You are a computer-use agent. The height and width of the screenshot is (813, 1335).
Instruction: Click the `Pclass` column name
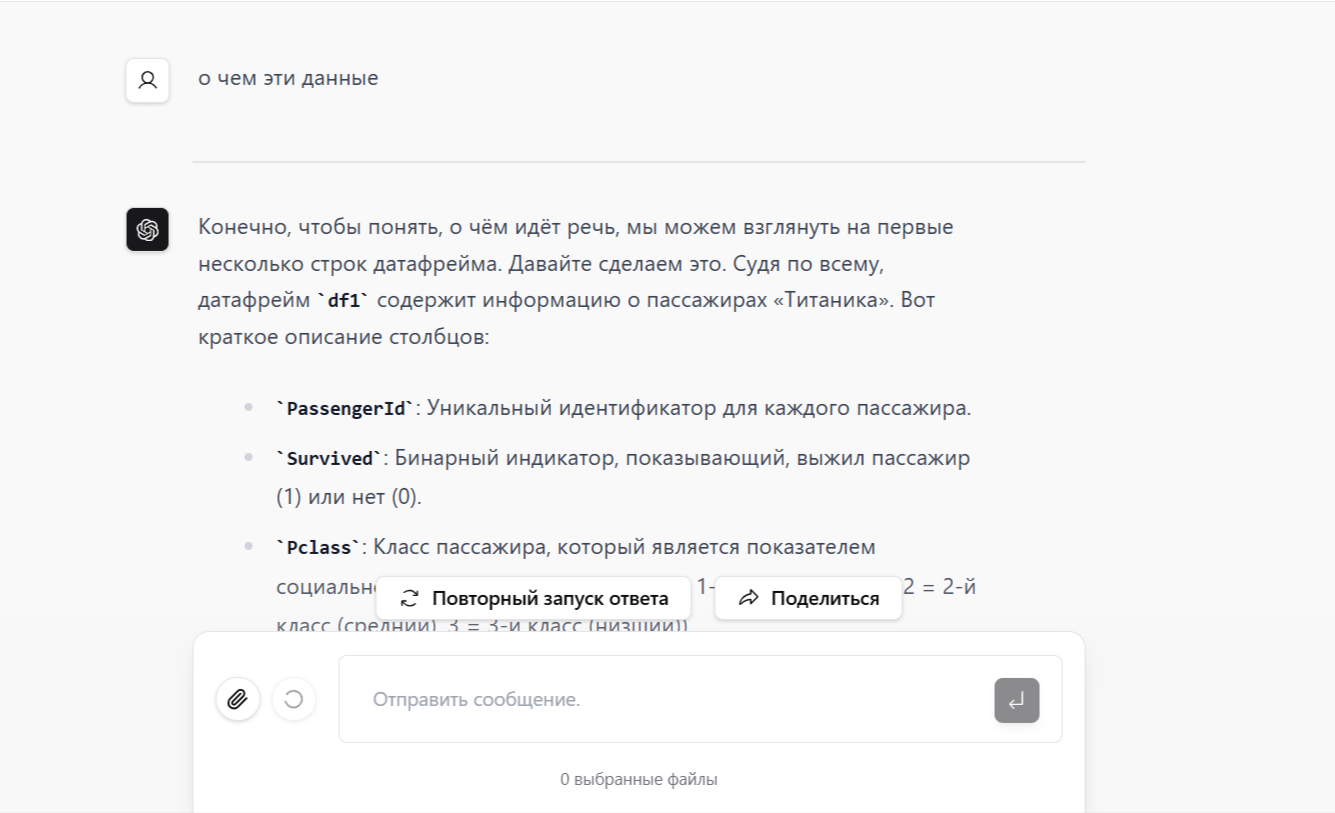pos(318,548)
